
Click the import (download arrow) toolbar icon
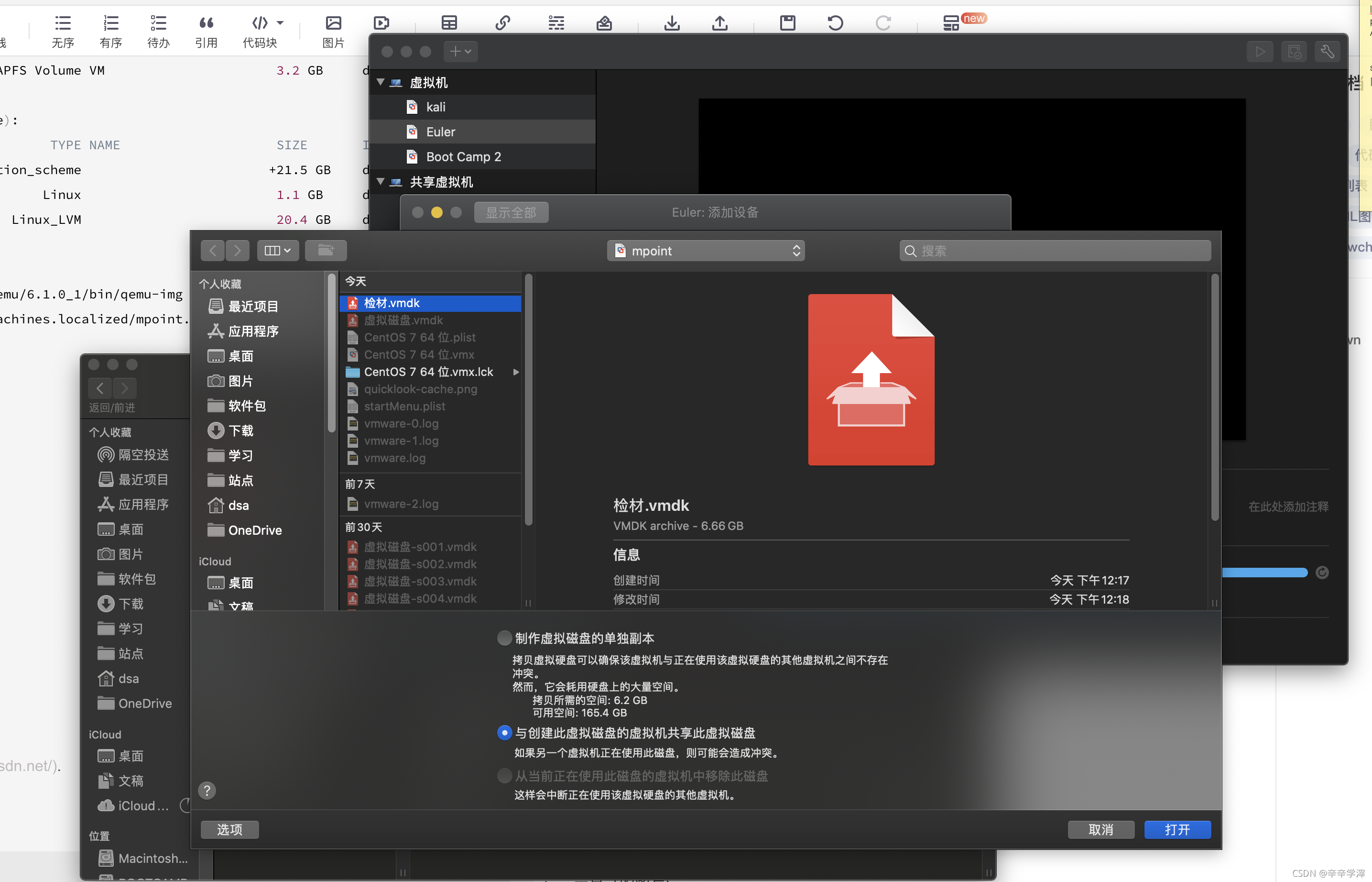(x=672, y=23)
